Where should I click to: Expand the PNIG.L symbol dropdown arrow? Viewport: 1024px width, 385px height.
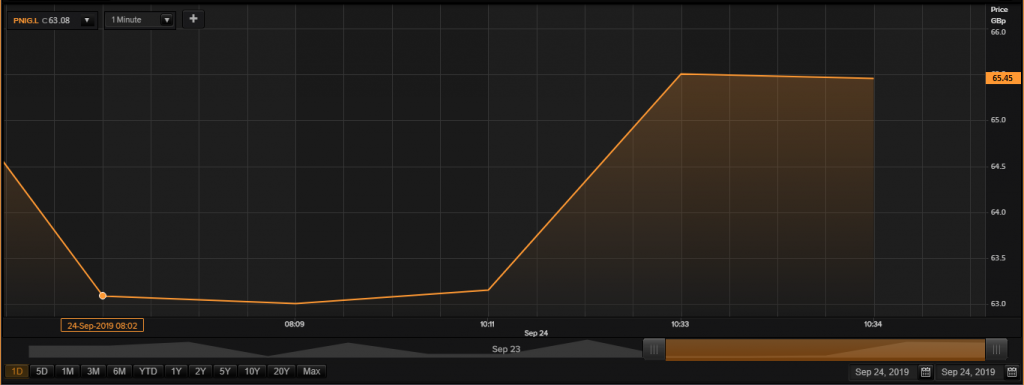coord(86,21)
